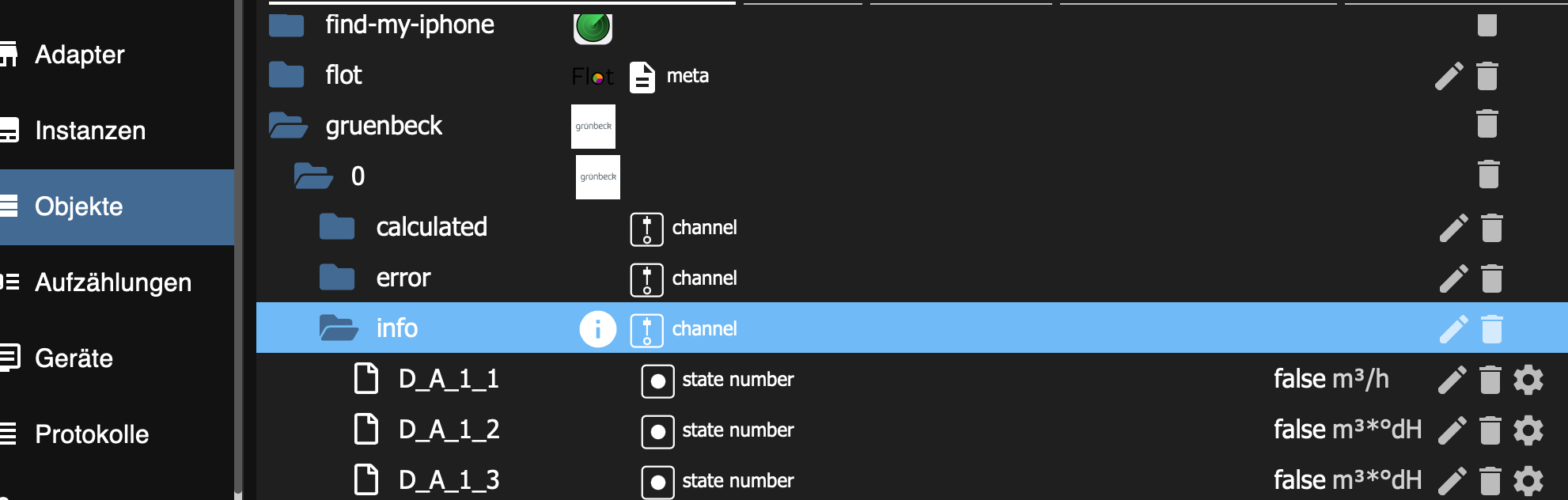Click the info channel's blue info icon
The image size is (1568, 500).
597,328
